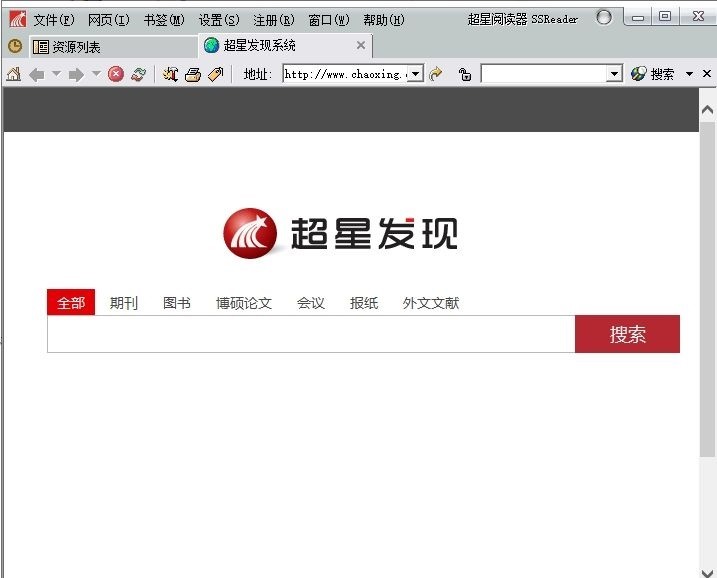Print the page with the printer icon
The width and height of the screenshot is (717, 578).
pos(193,74)
